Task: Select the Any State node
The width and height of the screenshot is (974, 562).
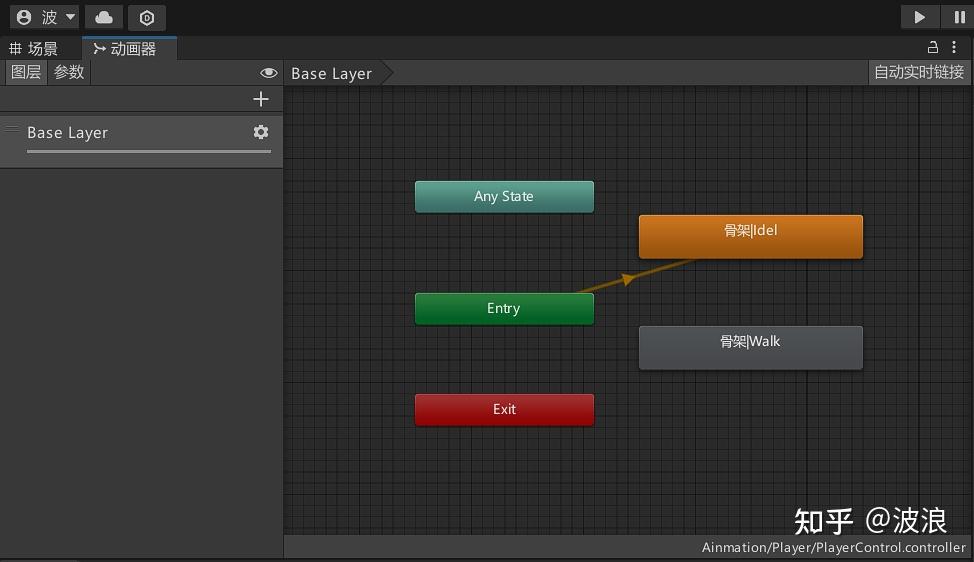Action: click(504, 197)
